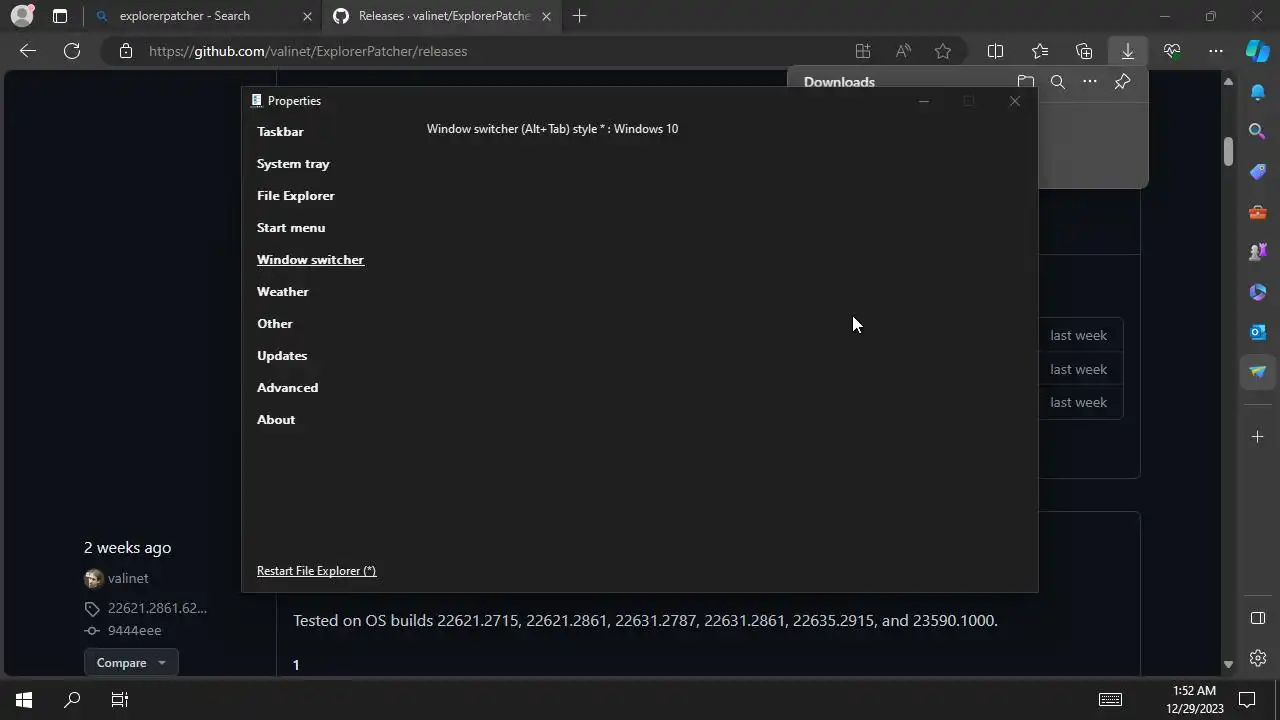The height and width of the screenshot is (720, 1280).
Task: Click tag 22621.2861.62... link
Action: pos(157,608)
